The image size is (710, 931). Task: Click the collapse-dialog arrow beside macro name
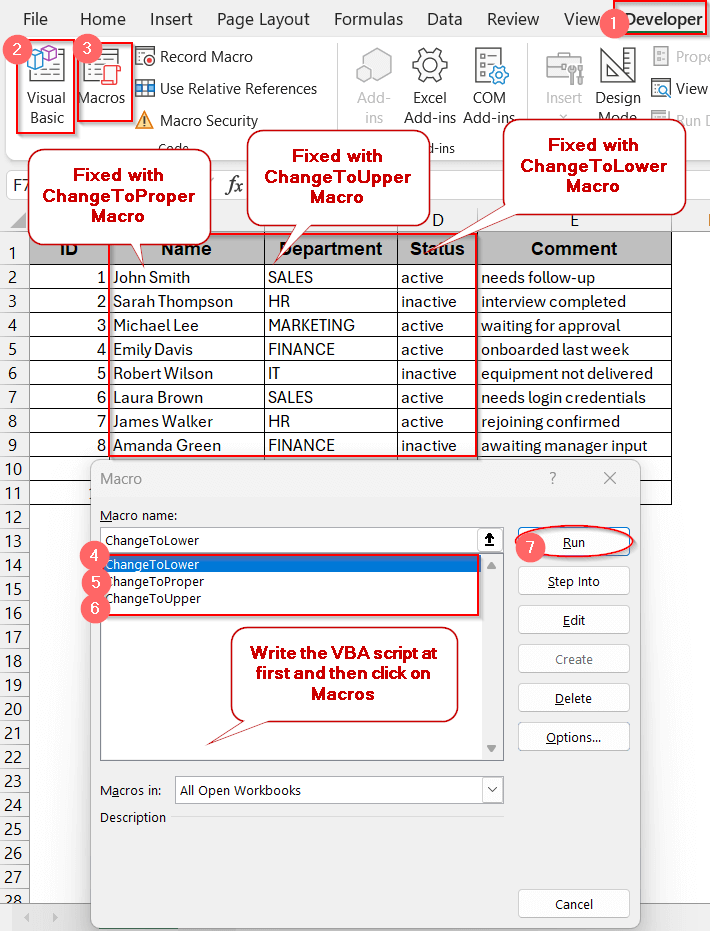(x=490, y=540)
